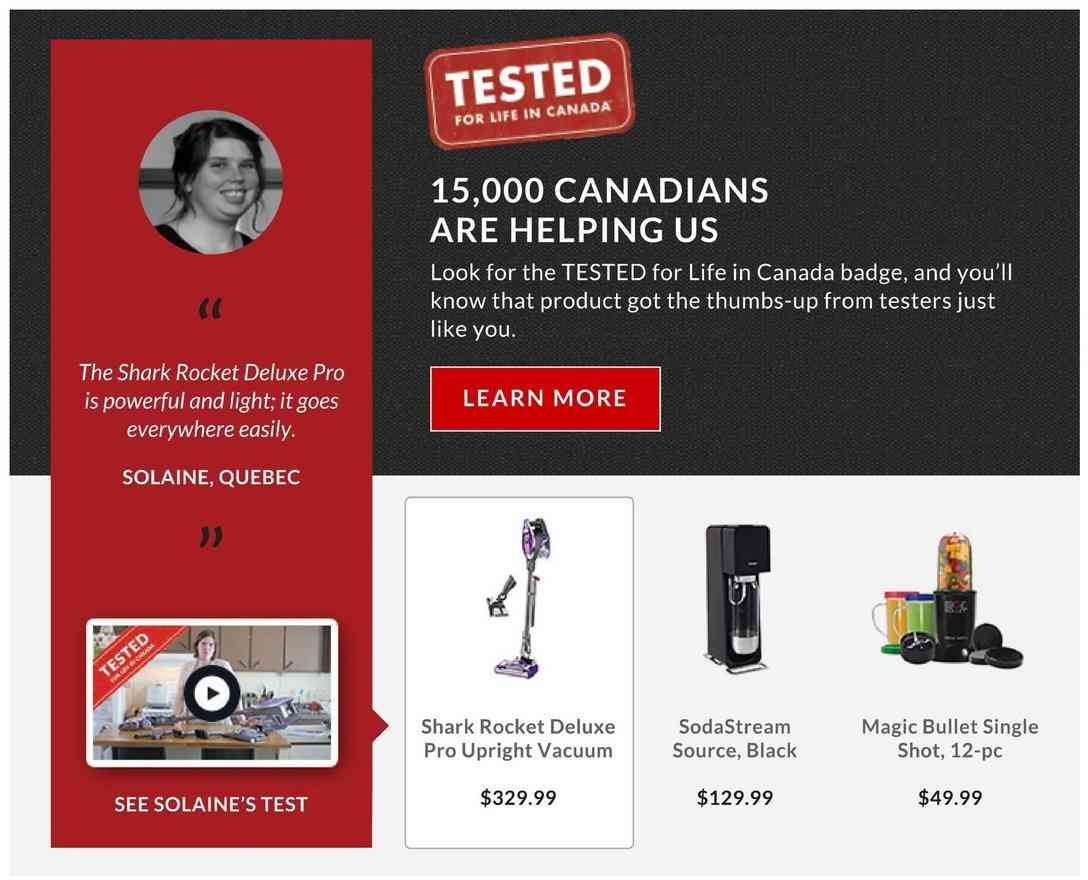
Task: Play Solaine's test video
Action: click(211, 692)
